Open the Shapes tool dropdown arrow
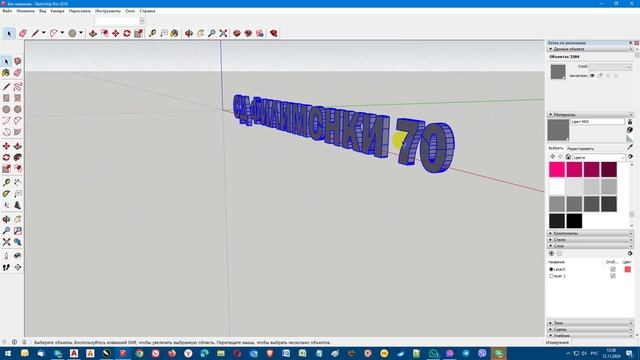Screen dimensions: 640x360 (81, 33)
